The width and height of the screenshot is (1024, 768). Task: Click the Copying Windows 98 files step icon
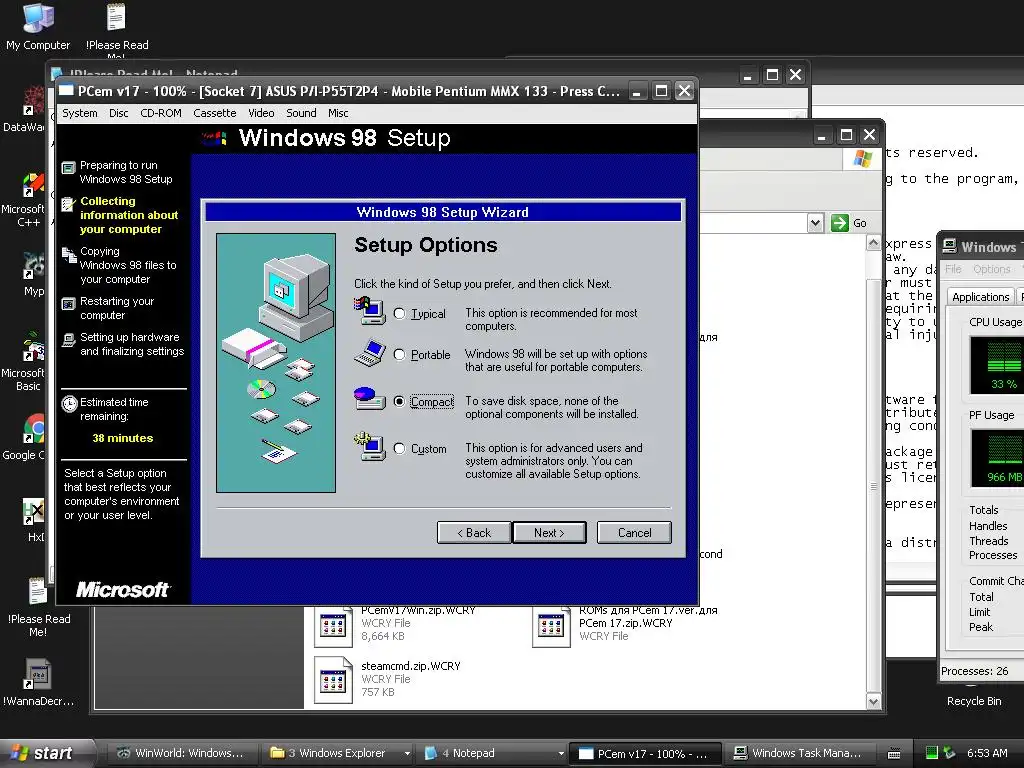[x=68, y=255]
